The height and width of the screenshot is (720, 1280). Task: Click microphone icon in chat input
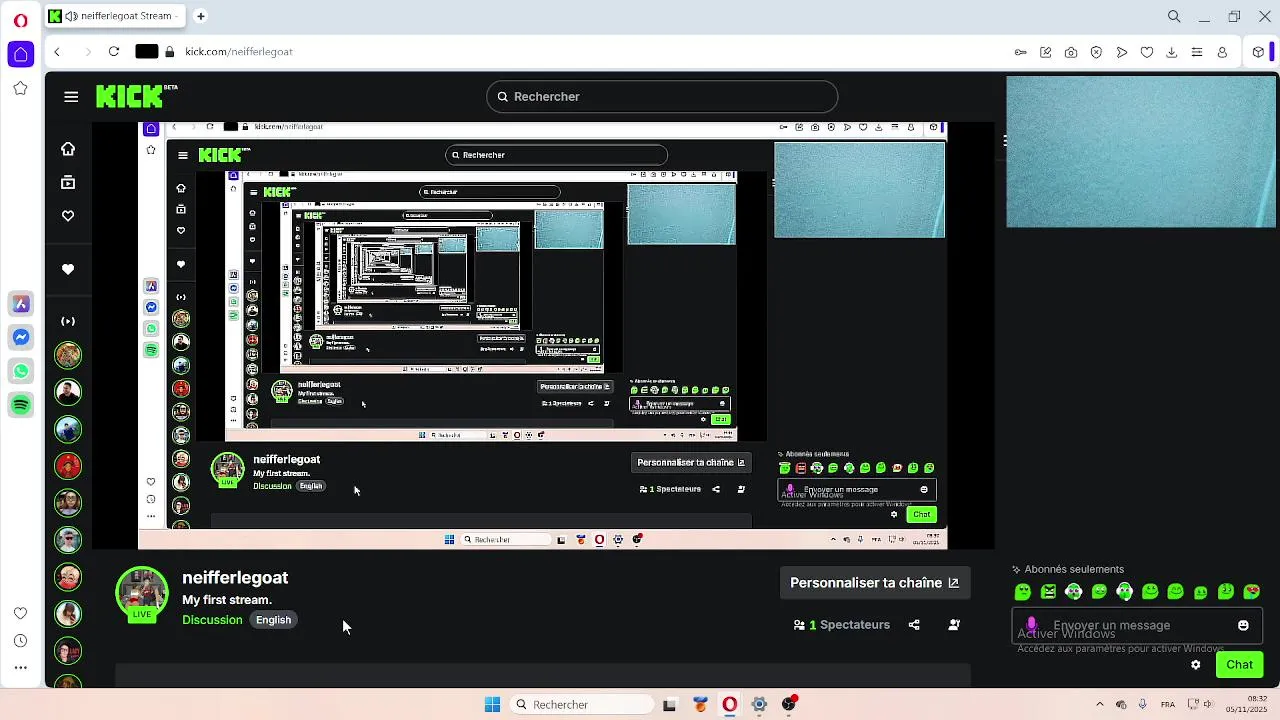pyautogui.click(x=1032, y=625)
